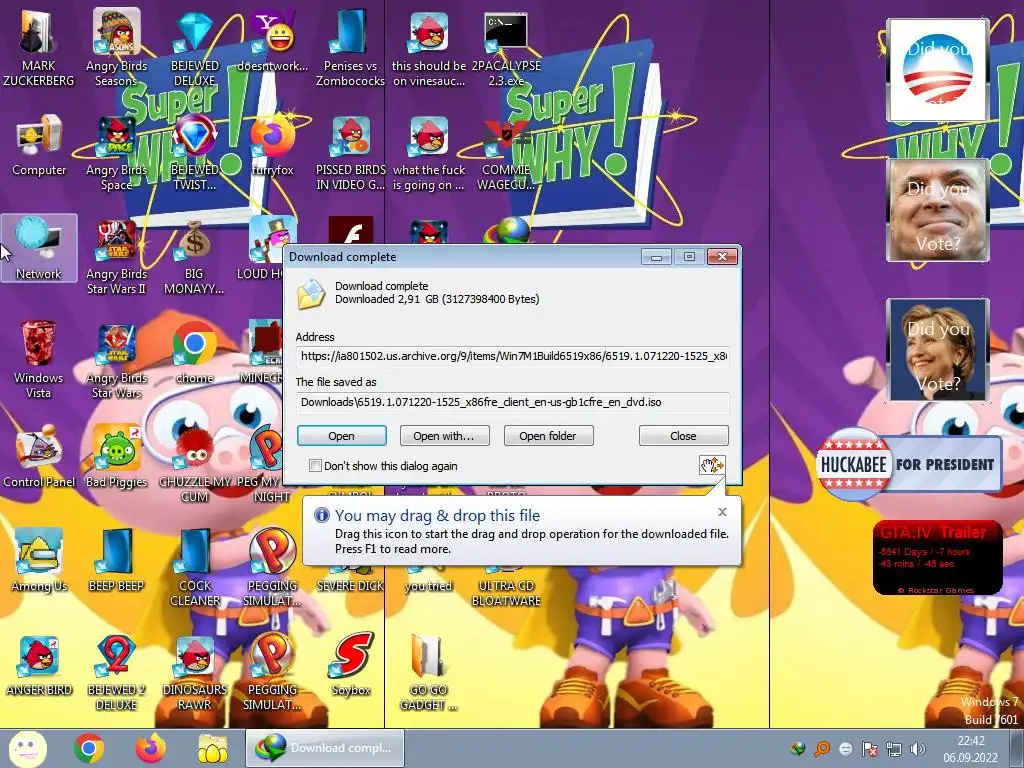This screenshot has width=1024, height=768.
Task: Select the Bad Piggies shortcut
Action: 116,456
